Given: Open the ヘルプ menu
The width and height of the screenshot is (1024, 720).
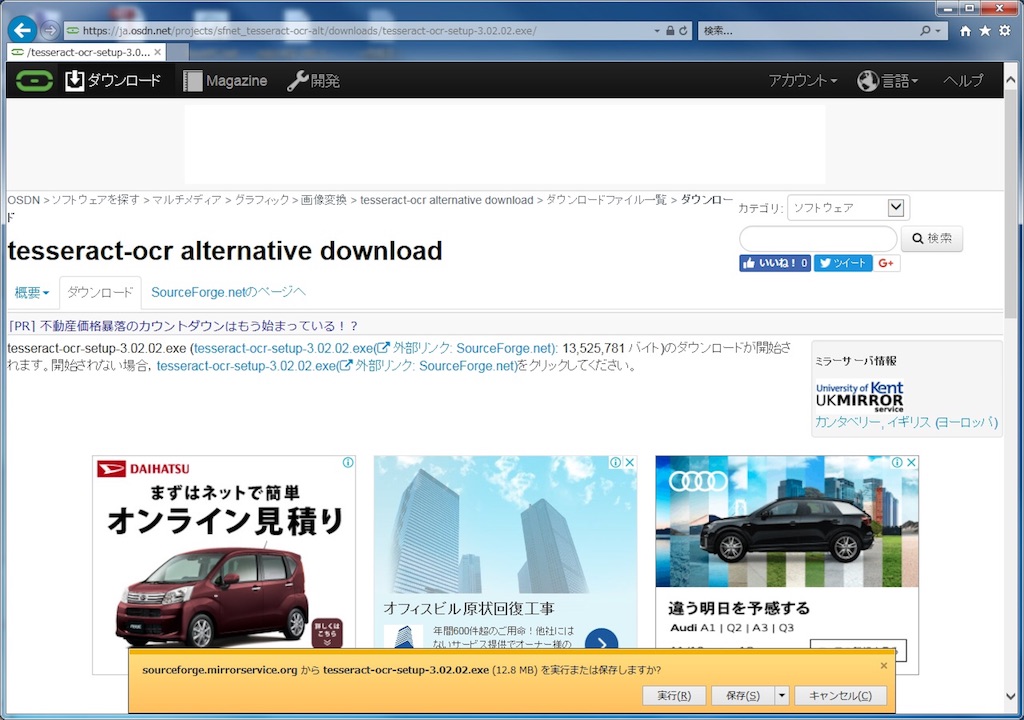Looking at the screenshot, I should [x=963, y=80].
